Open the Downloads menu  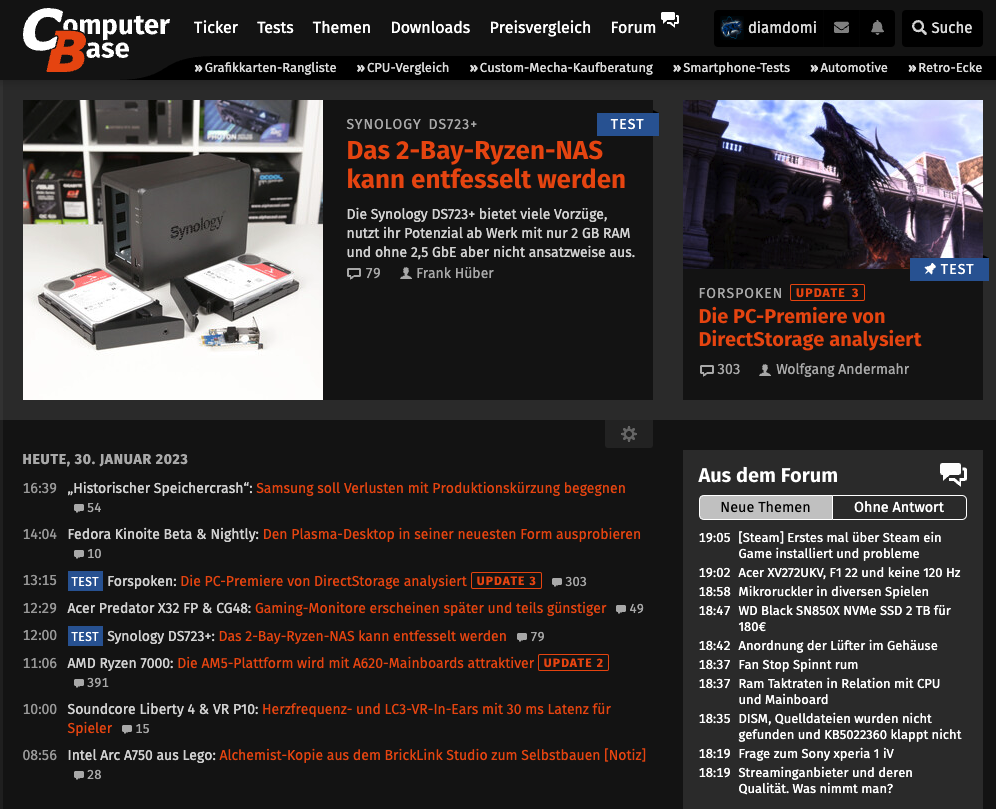point(430,28)
